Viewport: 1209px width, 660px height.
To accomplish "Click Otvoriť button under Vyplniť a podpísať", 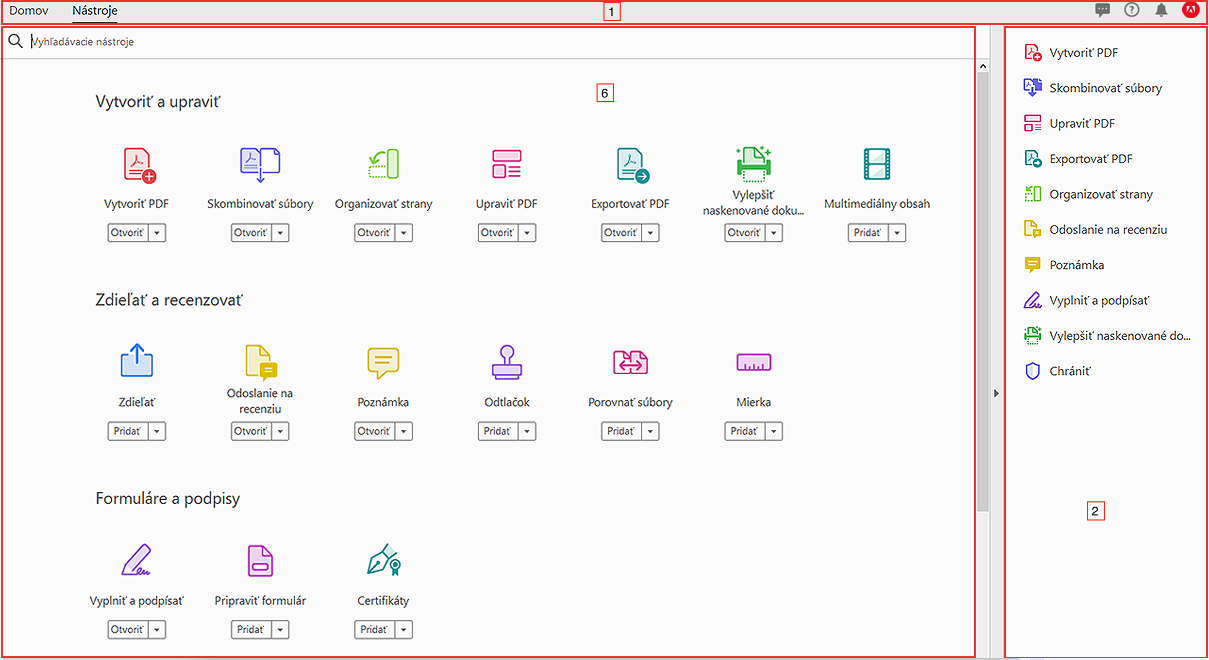I will point(128,630).
